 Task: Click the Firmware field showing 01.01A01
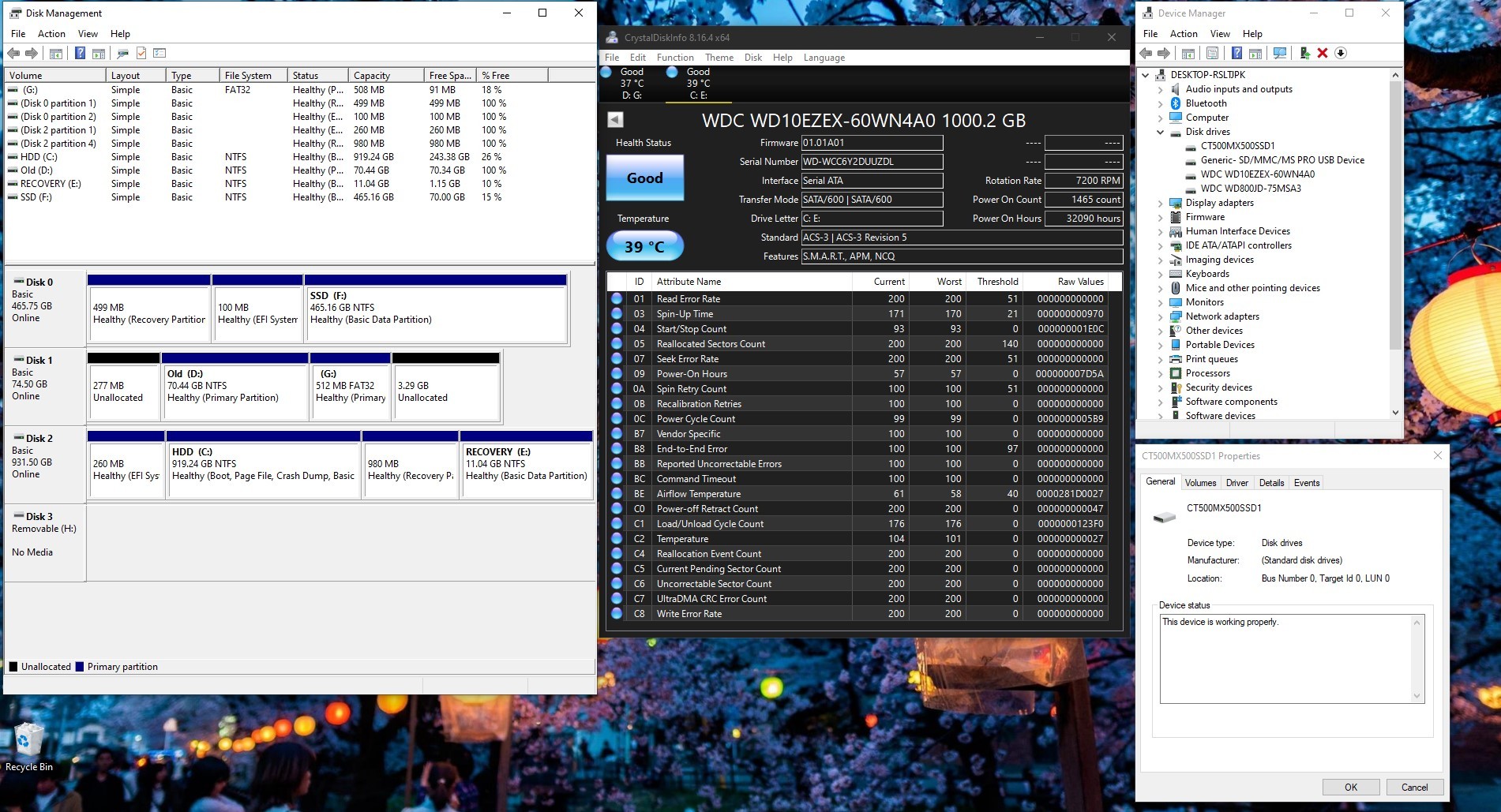click(x=872, y=143)
